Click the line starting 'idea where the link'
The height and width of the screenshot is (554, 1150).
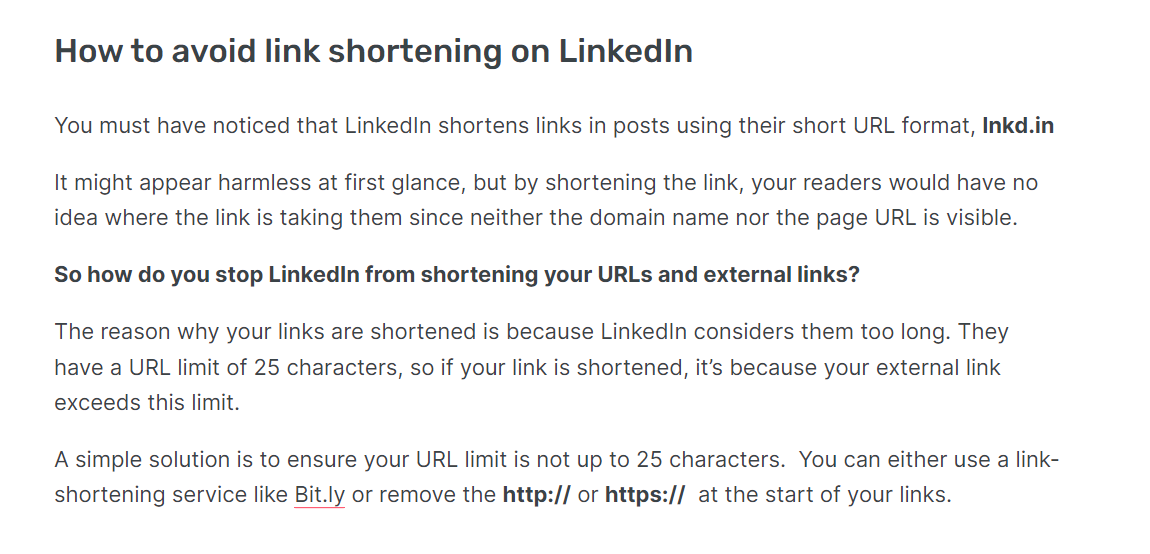click(536, 219)
